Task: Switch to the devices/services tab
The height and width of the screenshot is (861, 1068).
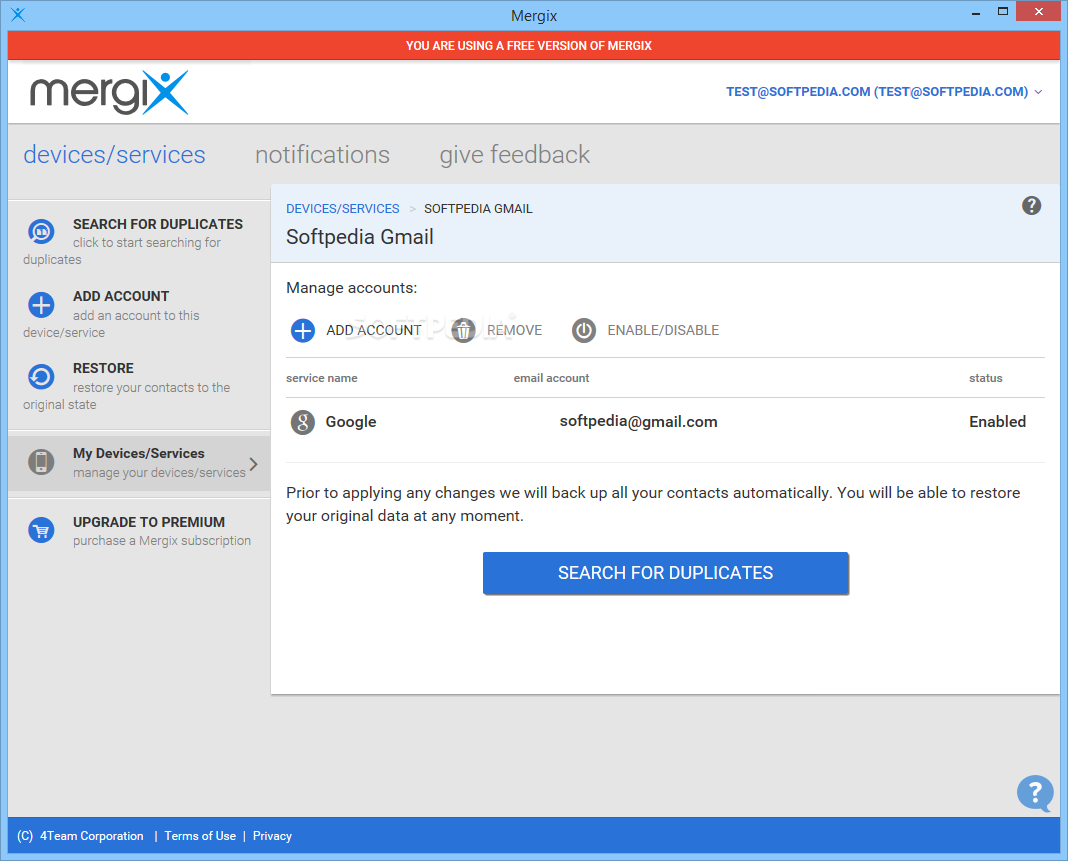Action: 114,155
